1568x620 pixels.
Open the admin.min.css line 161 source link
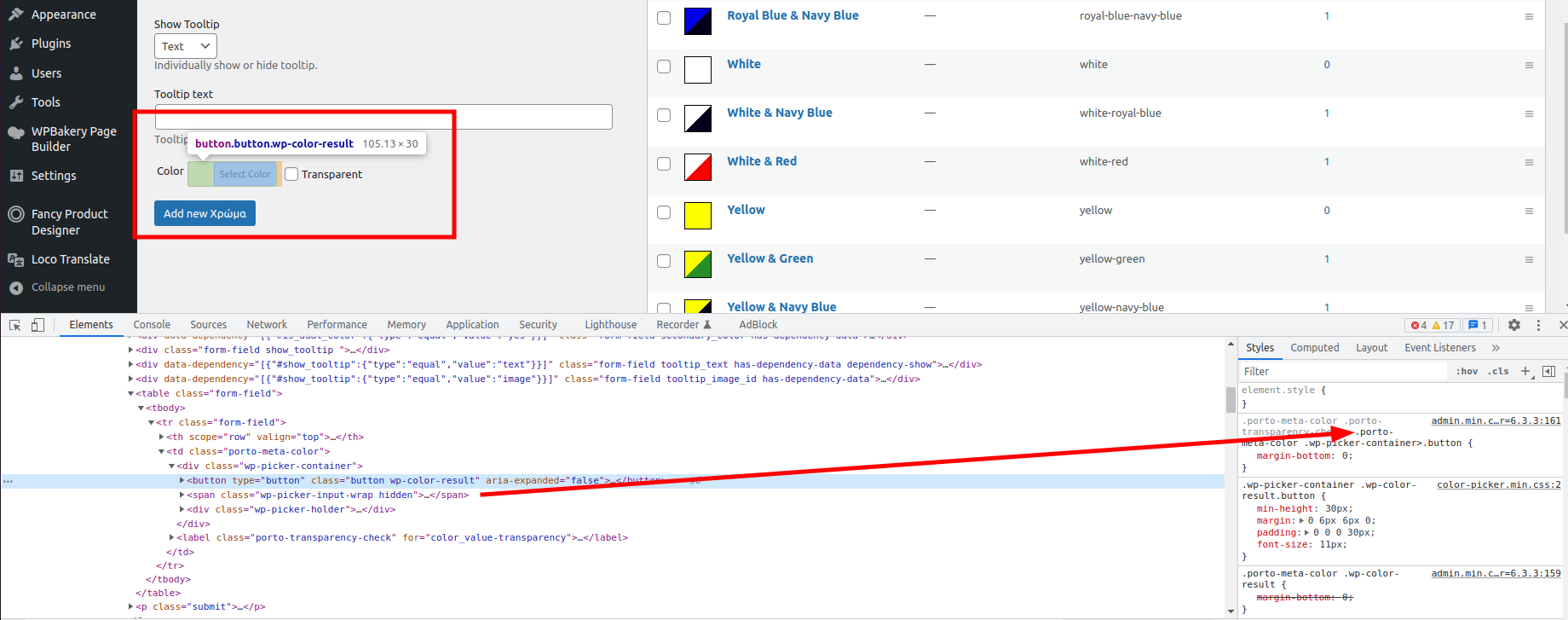click(x=1496, y=420)
